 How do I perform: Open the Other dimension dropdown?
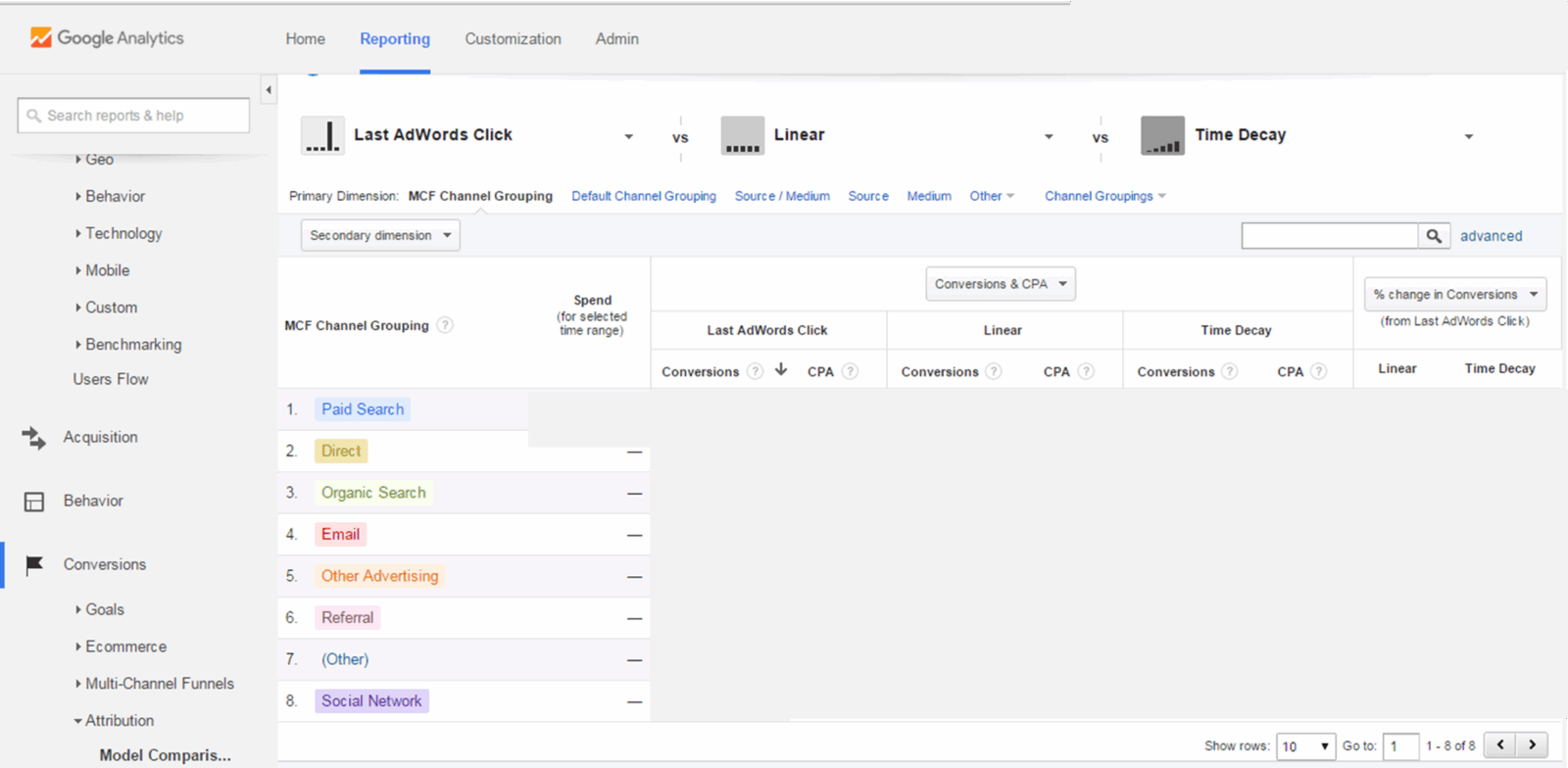point(992,196)
